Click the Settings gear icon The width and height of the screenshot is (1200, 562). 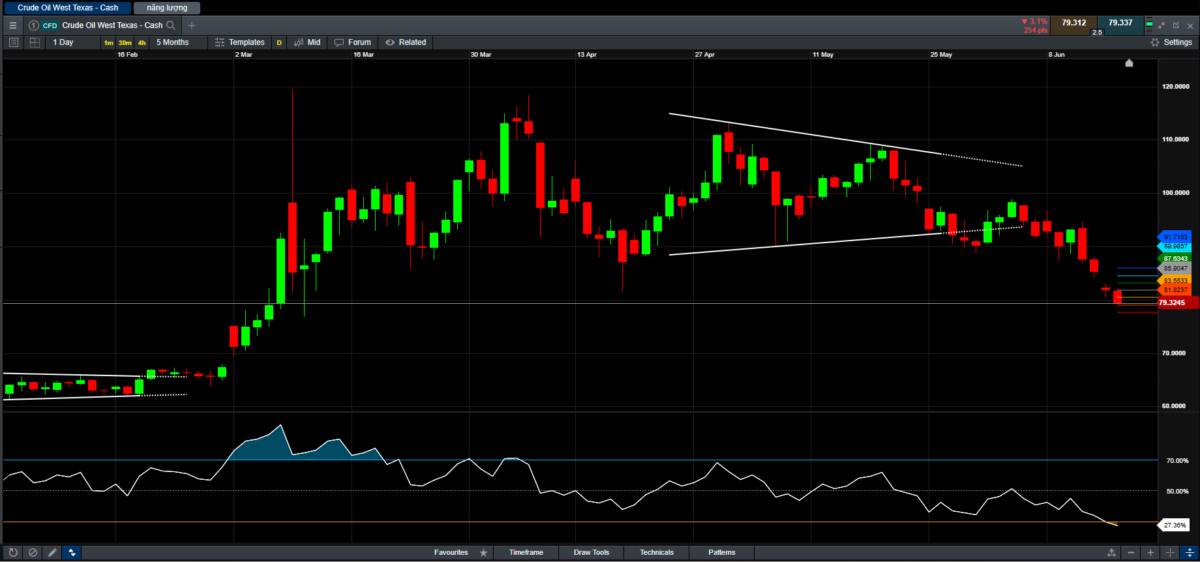pos(1155,42)
